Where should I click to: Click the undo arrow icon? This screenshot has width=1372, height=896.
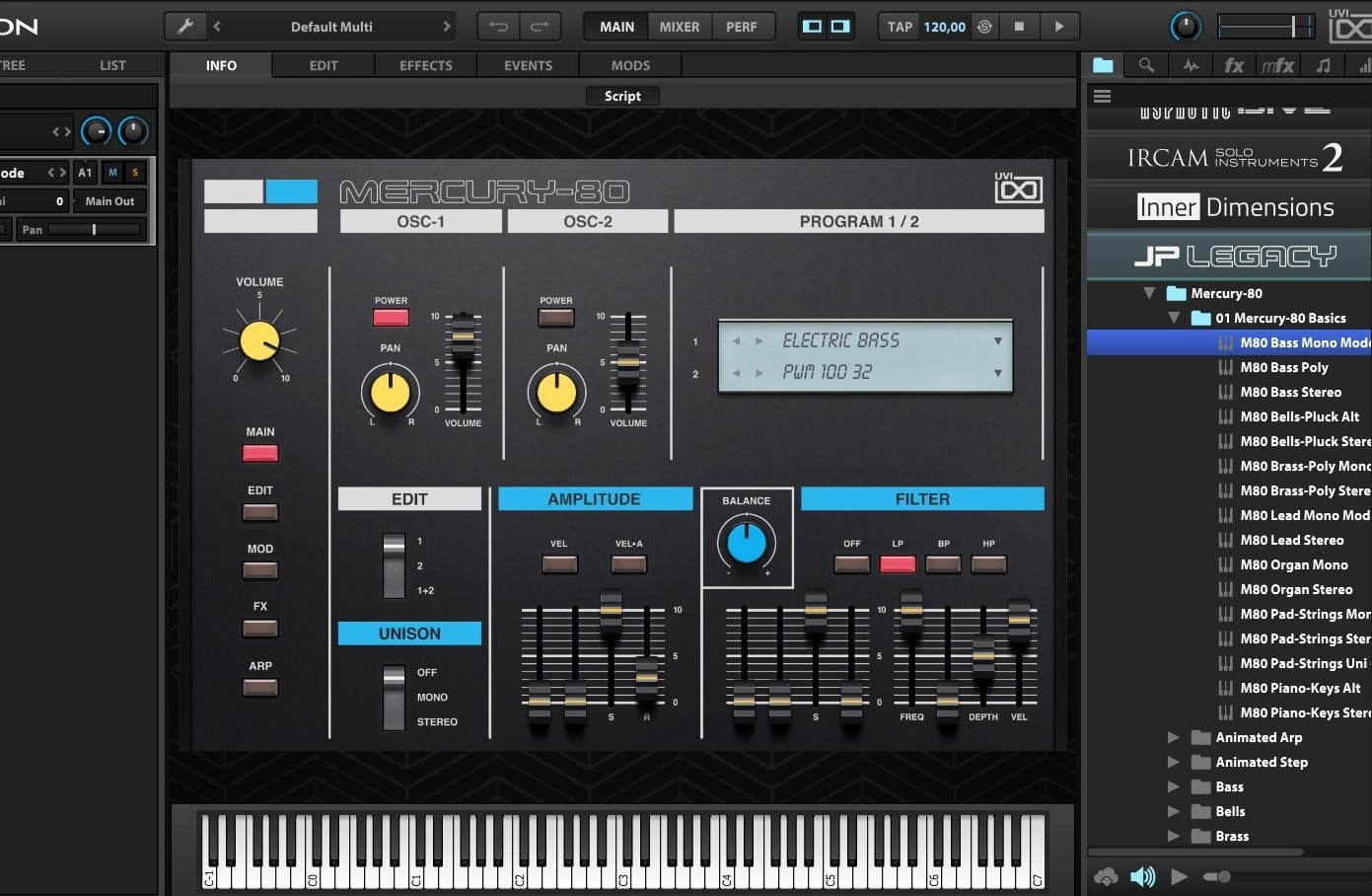(498, 27)
